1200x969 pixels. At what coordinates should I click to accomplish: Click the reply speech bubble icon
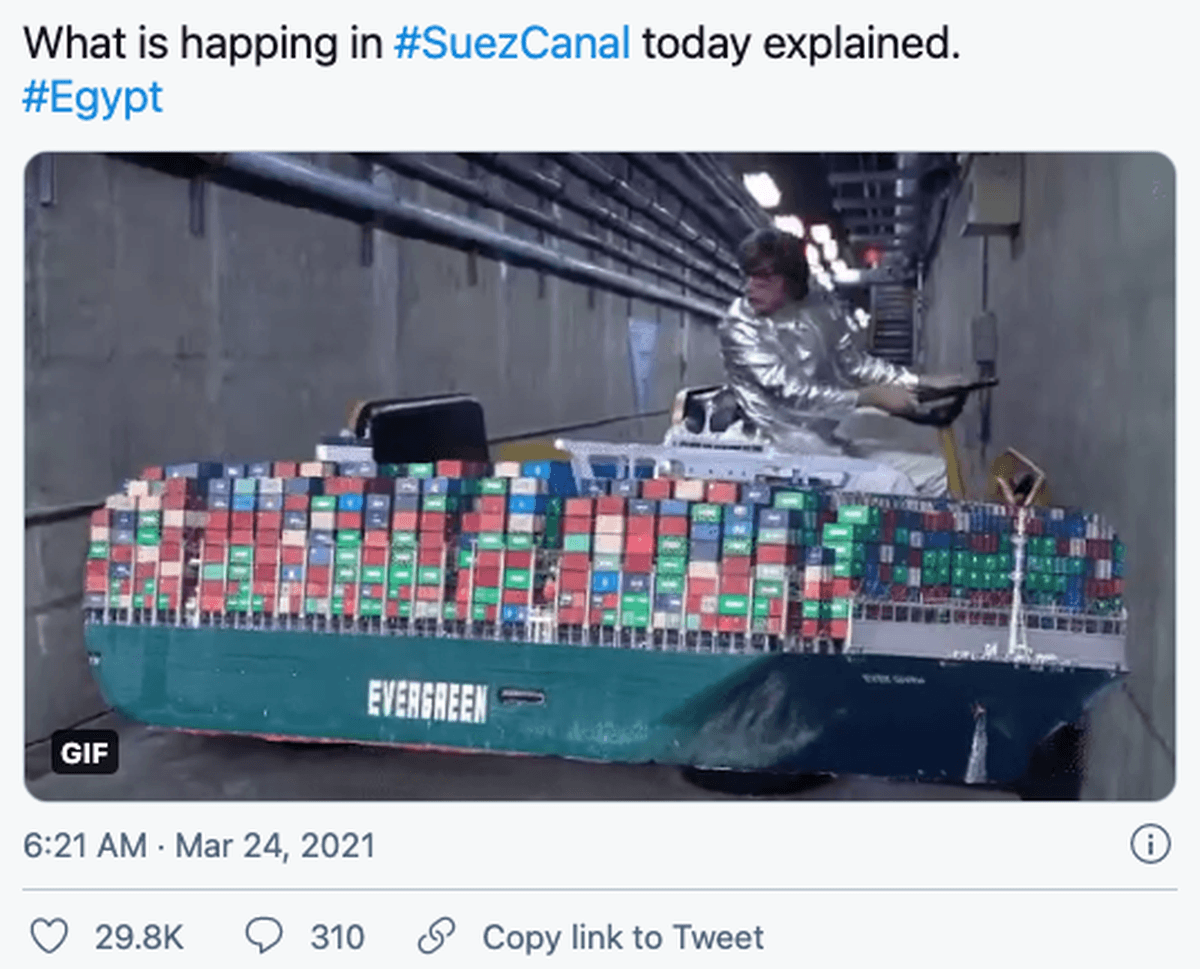coord(264,937)
